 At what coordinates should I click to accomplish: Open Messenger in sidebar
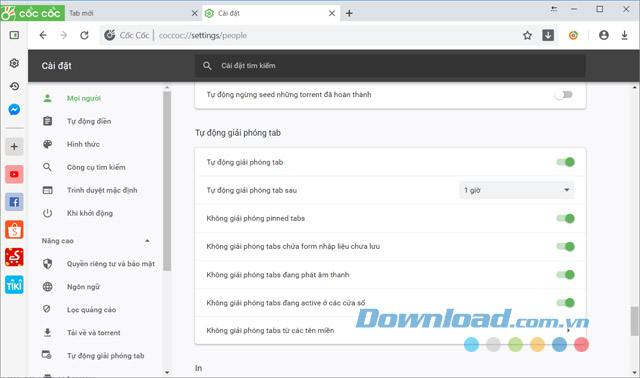[14, 109]
